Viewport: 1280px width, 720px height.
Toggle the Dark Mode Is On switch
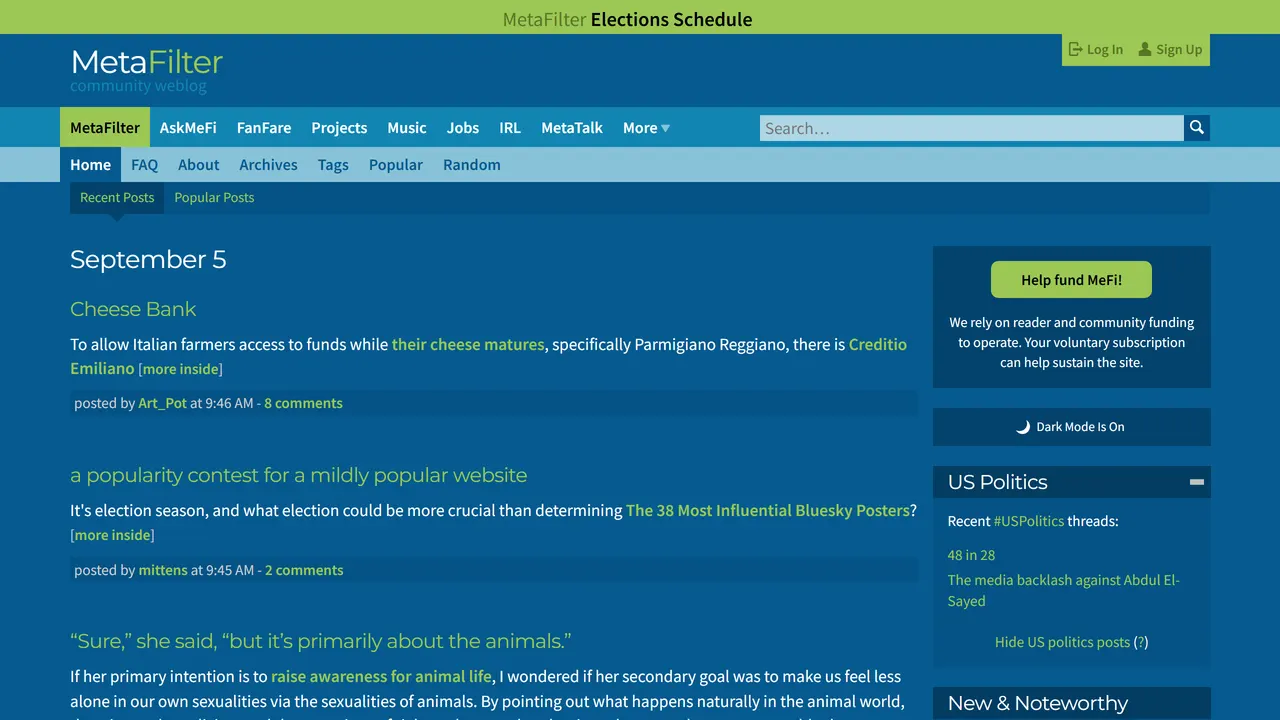click(x=1071, y=427)
